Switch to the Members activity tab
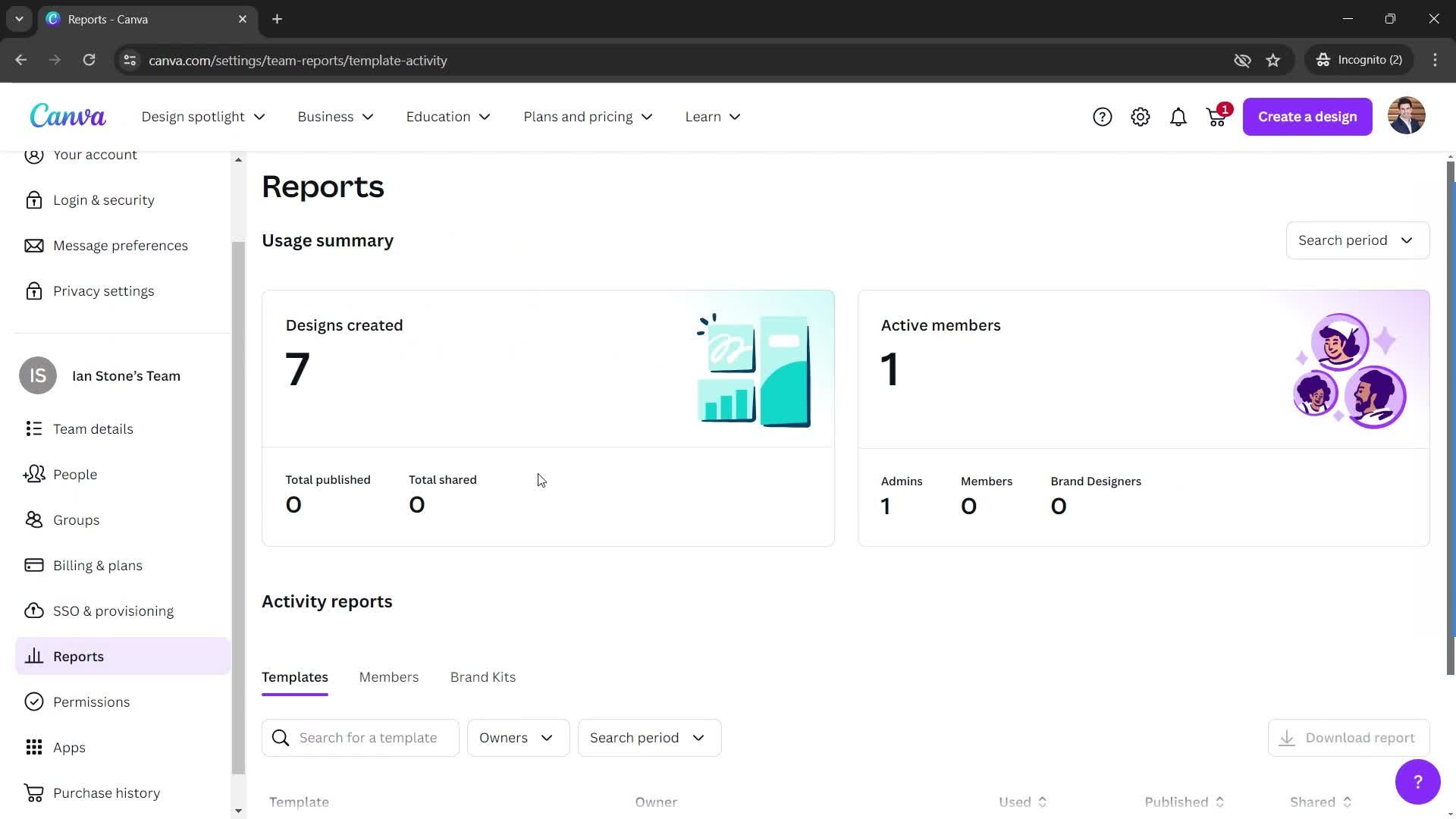 pos(389,677)
